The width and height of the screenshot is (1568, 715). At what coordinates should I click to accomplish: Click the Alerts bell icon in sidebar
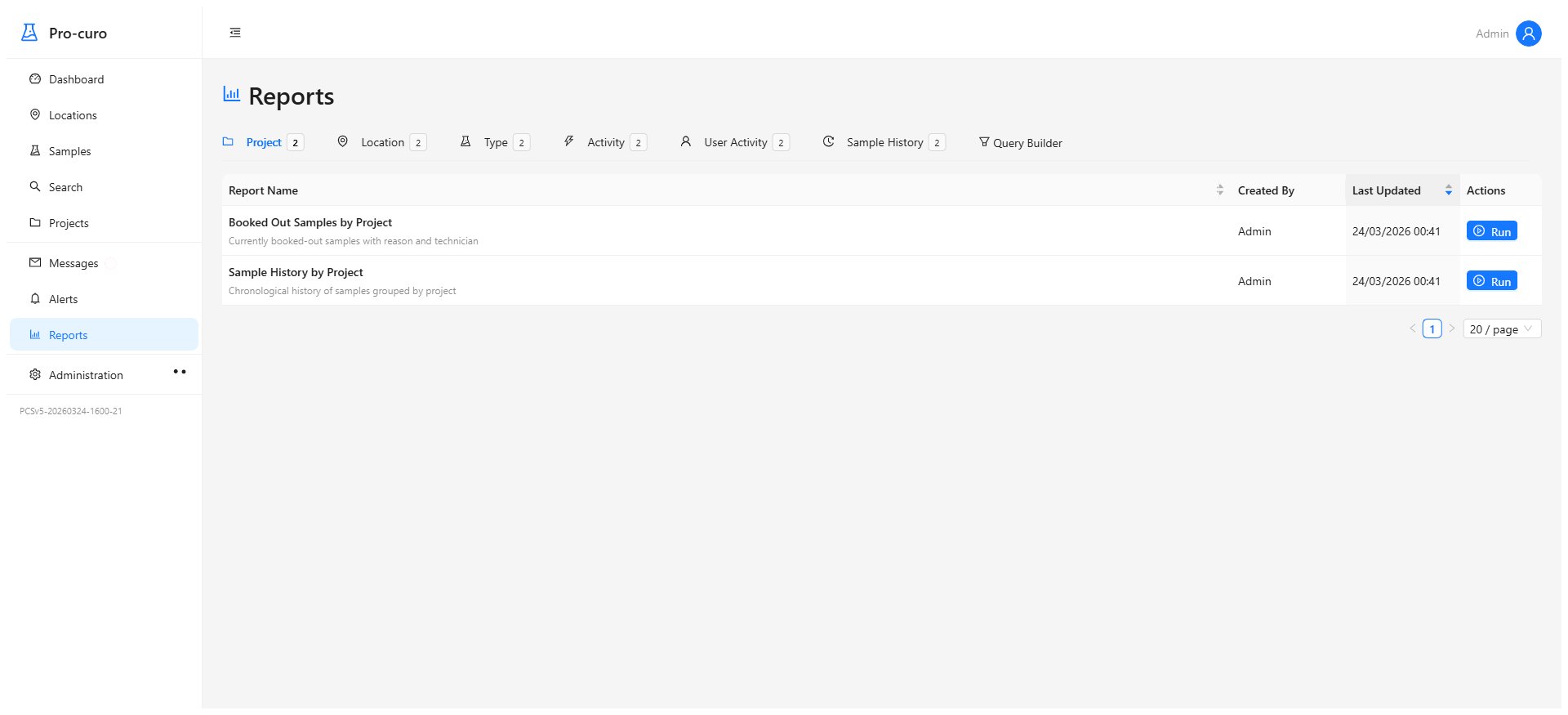35,299
